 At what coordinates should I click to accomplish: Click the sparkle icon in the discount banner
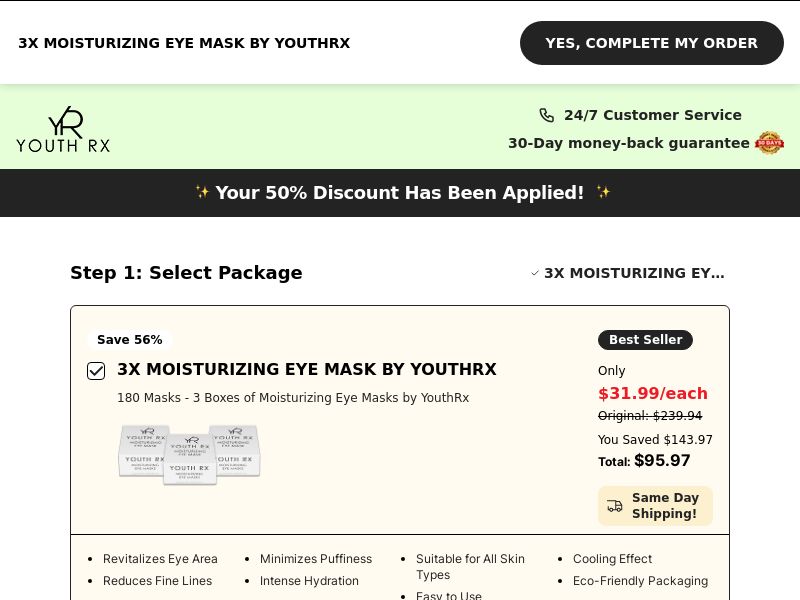[x=203, y=192]
